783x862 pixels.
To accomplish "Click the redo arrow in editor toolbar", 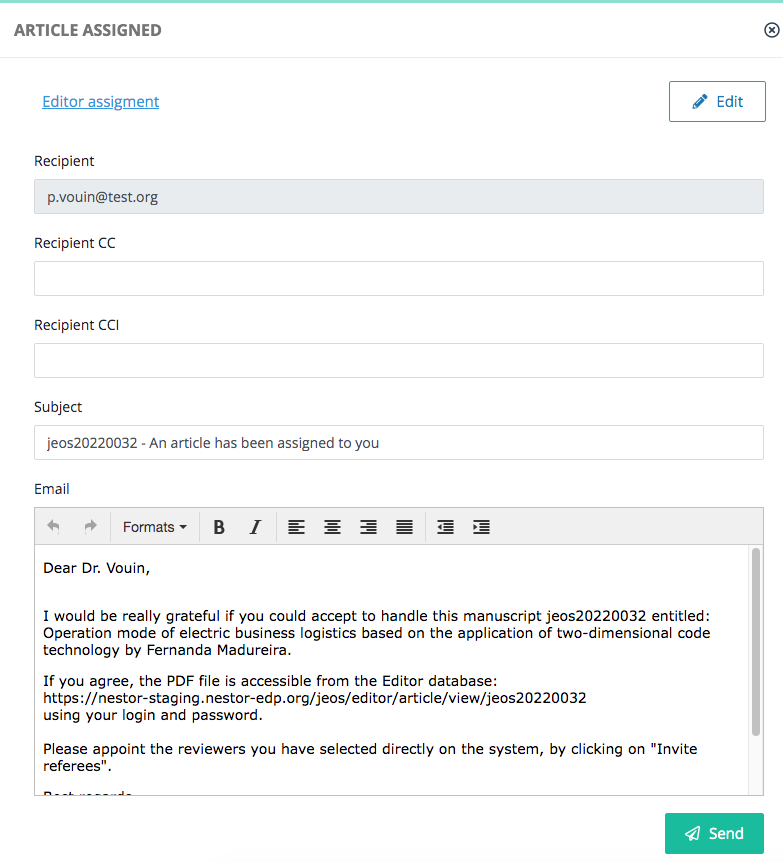I will [90, 527].
